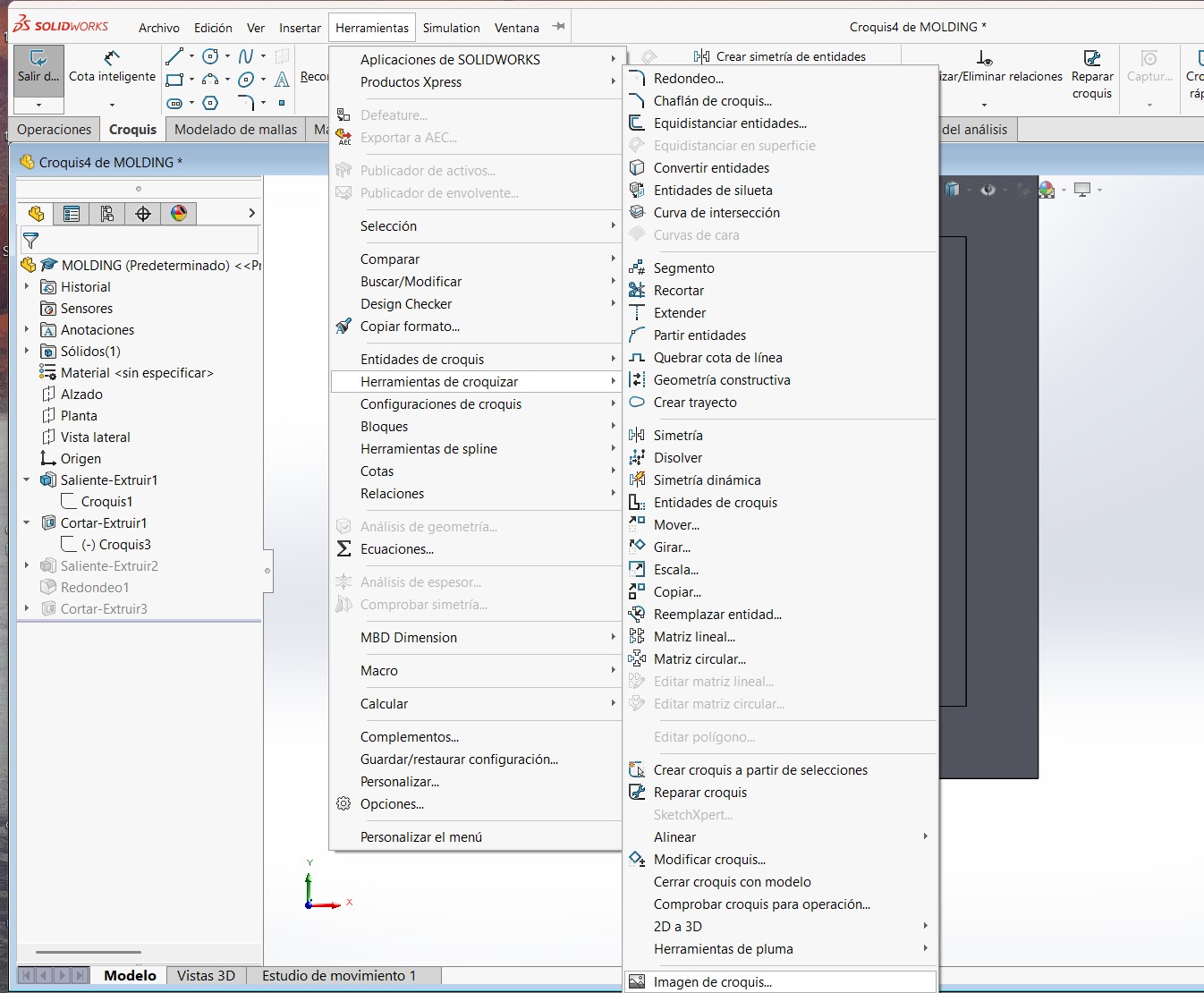Click the feature tree filter icon
This screenshot has height=993, width=1204.
click(30, 241)
